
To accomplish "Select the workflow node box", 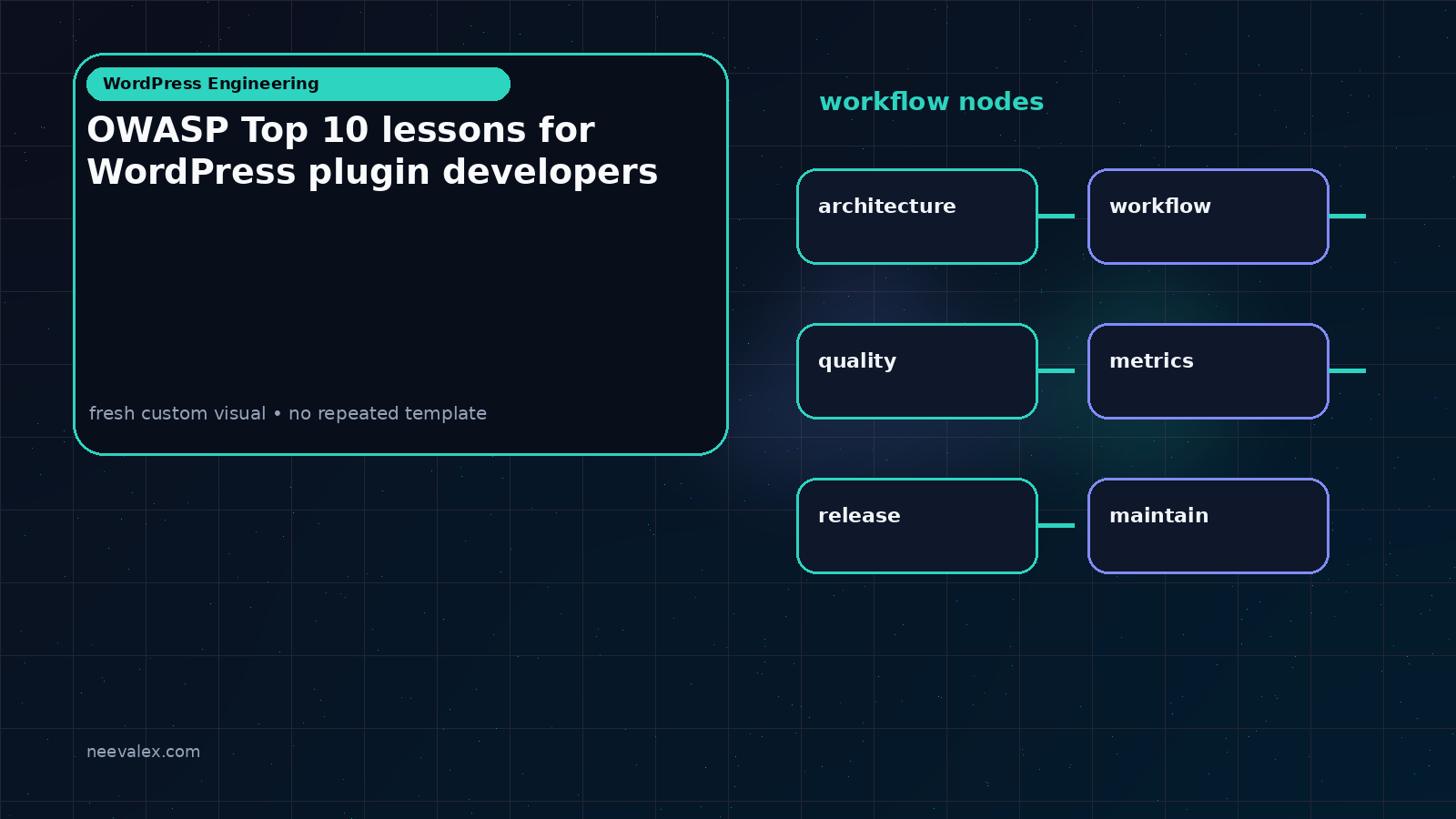I will pyautogui.click(x=1208, y=217).
